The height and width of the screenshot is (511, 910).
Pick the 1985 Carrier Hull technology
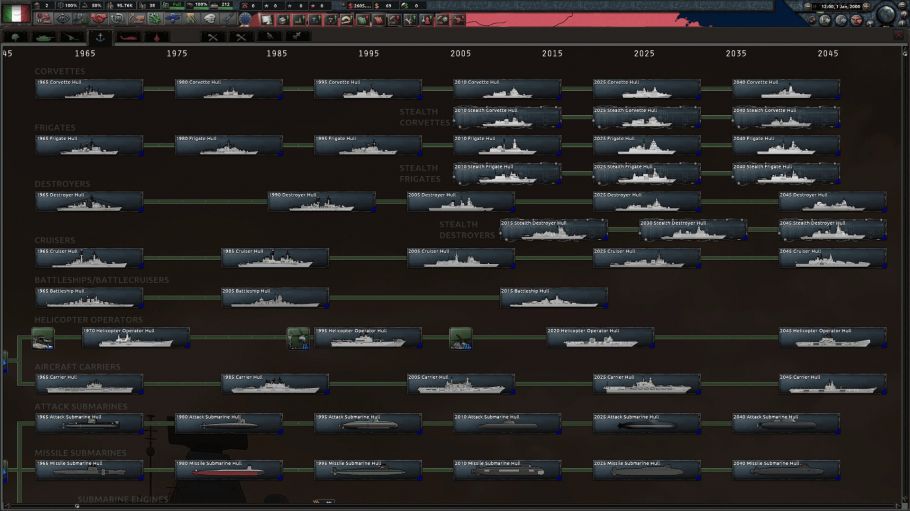(275, 384)
